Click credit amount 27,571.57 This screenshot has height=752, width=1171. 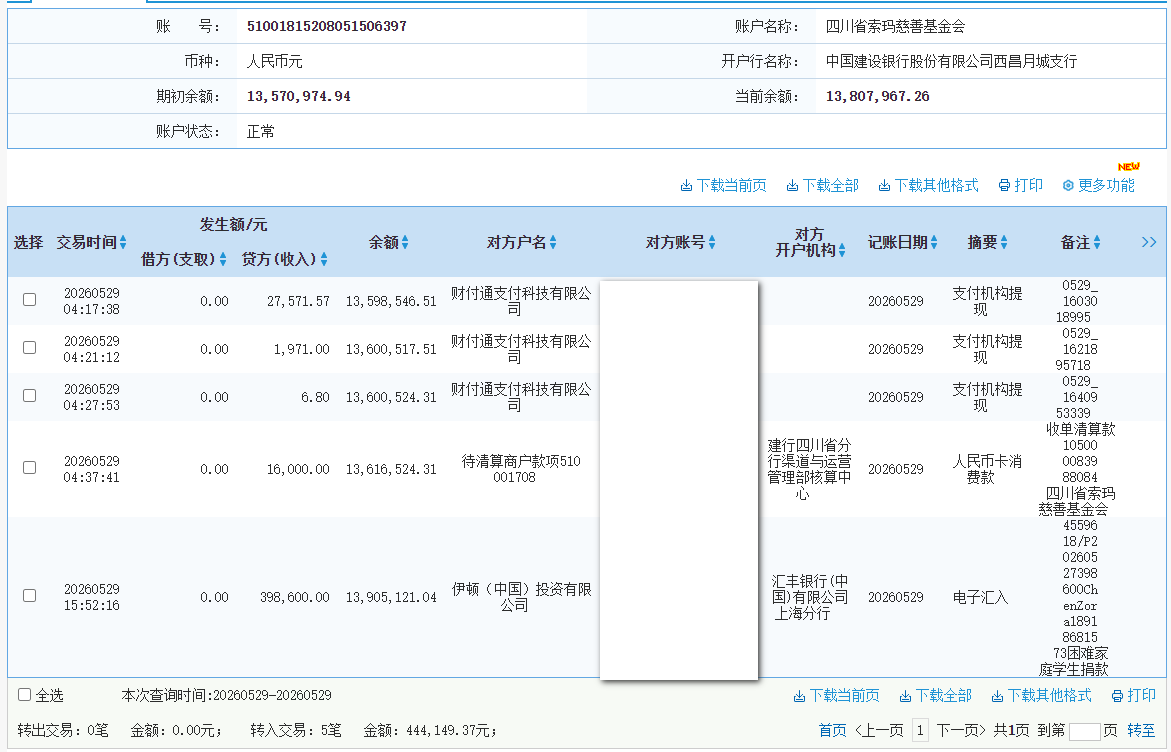[x=298, y=302]
